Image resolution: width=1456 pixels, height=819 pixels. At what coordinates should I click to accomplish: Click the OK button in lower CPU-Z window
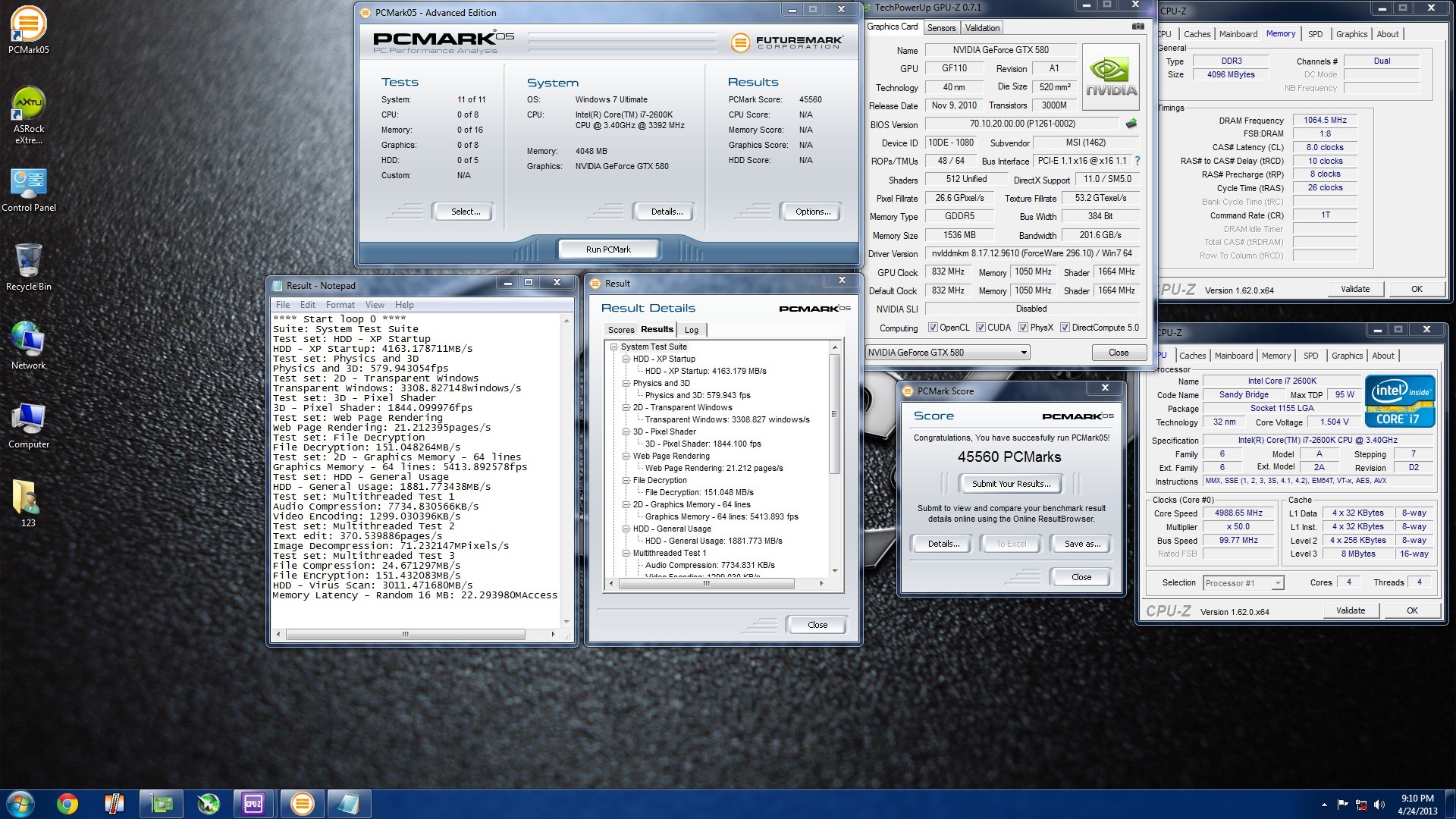click(x=1412, y=610)
